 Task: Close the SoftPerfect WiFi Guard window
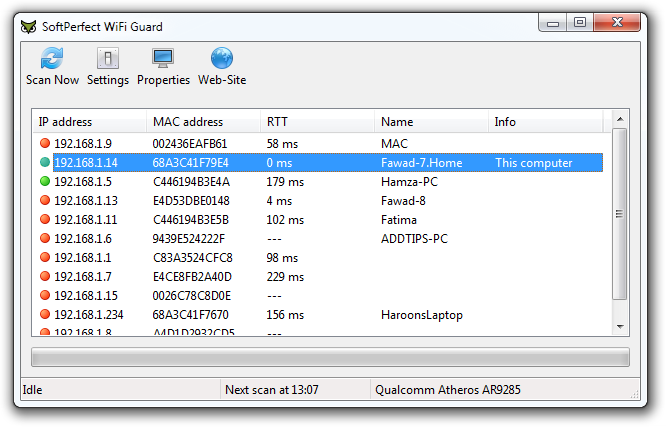[617, 23]
